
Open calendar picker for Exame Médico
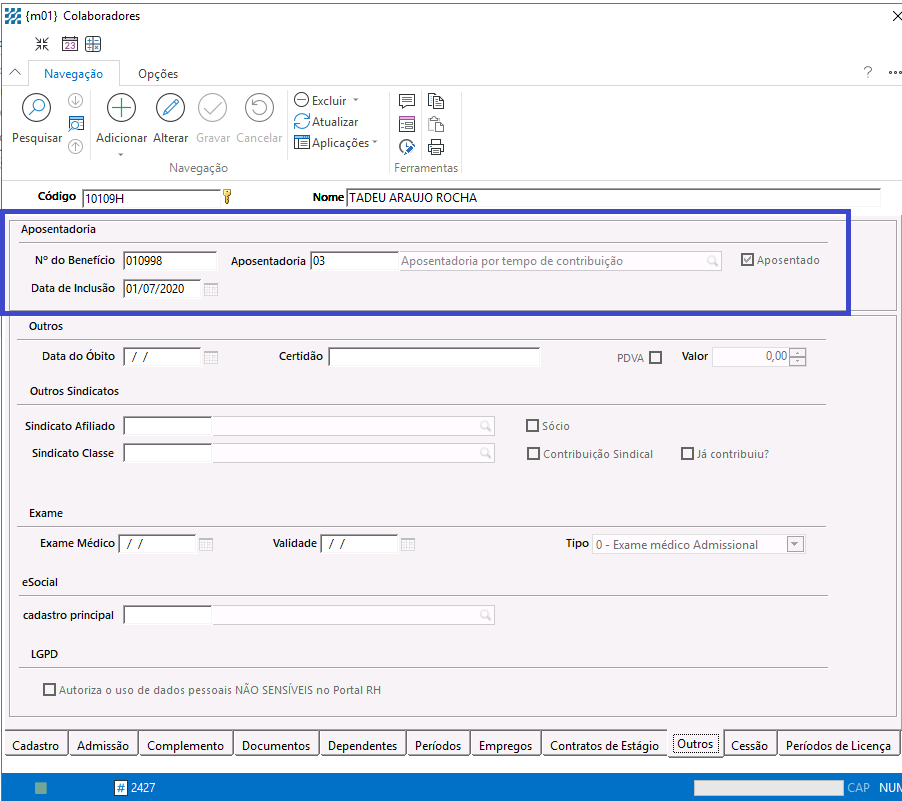pyautogui.click(x=206, y=544)
